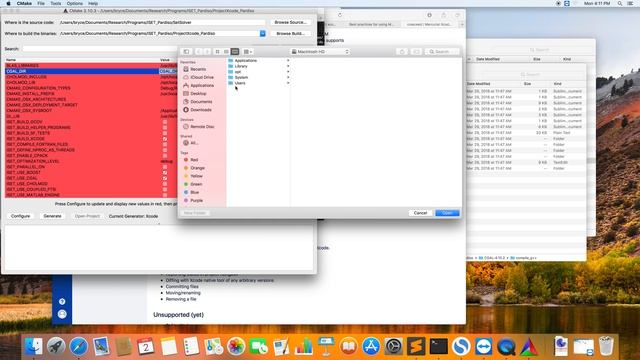Click the file dialog Search field
640x360 pixels.
tap(442, 51)
